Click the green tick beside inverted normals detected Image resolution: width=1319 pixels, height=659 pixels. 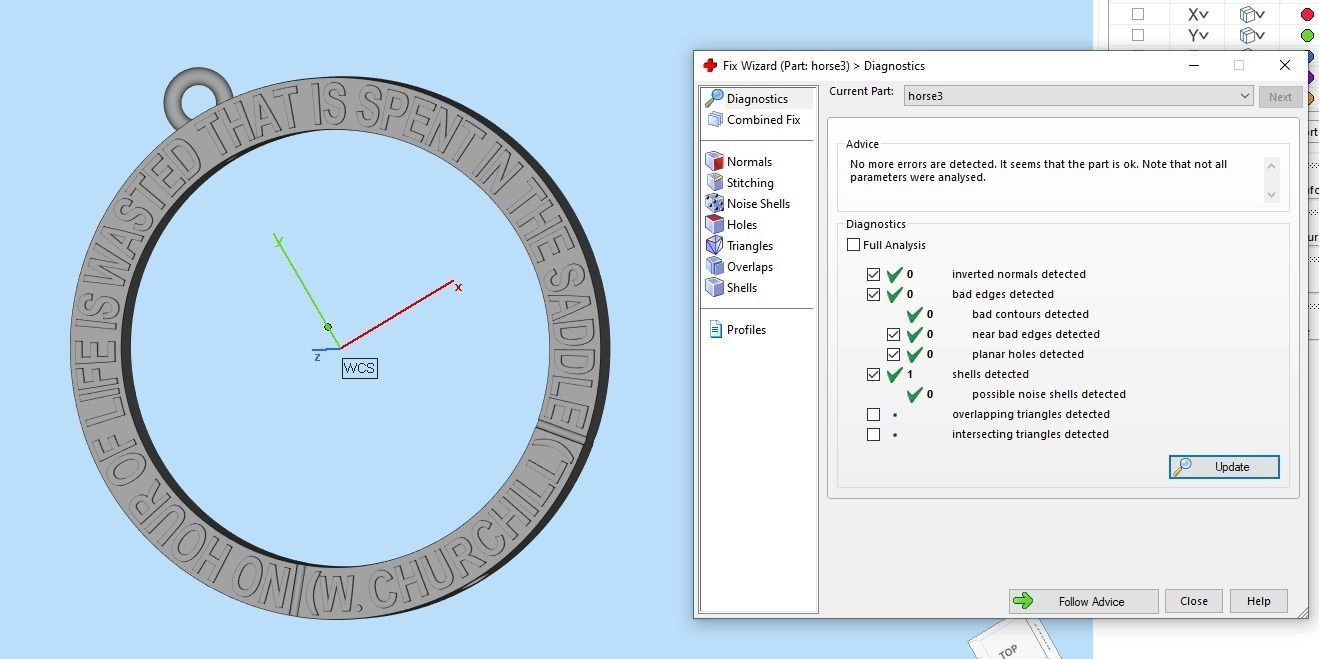pos(895,274)
